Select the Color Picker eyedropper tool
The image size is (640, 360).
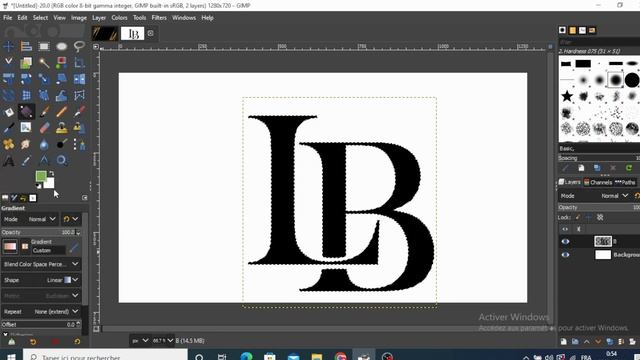[26, 160]
